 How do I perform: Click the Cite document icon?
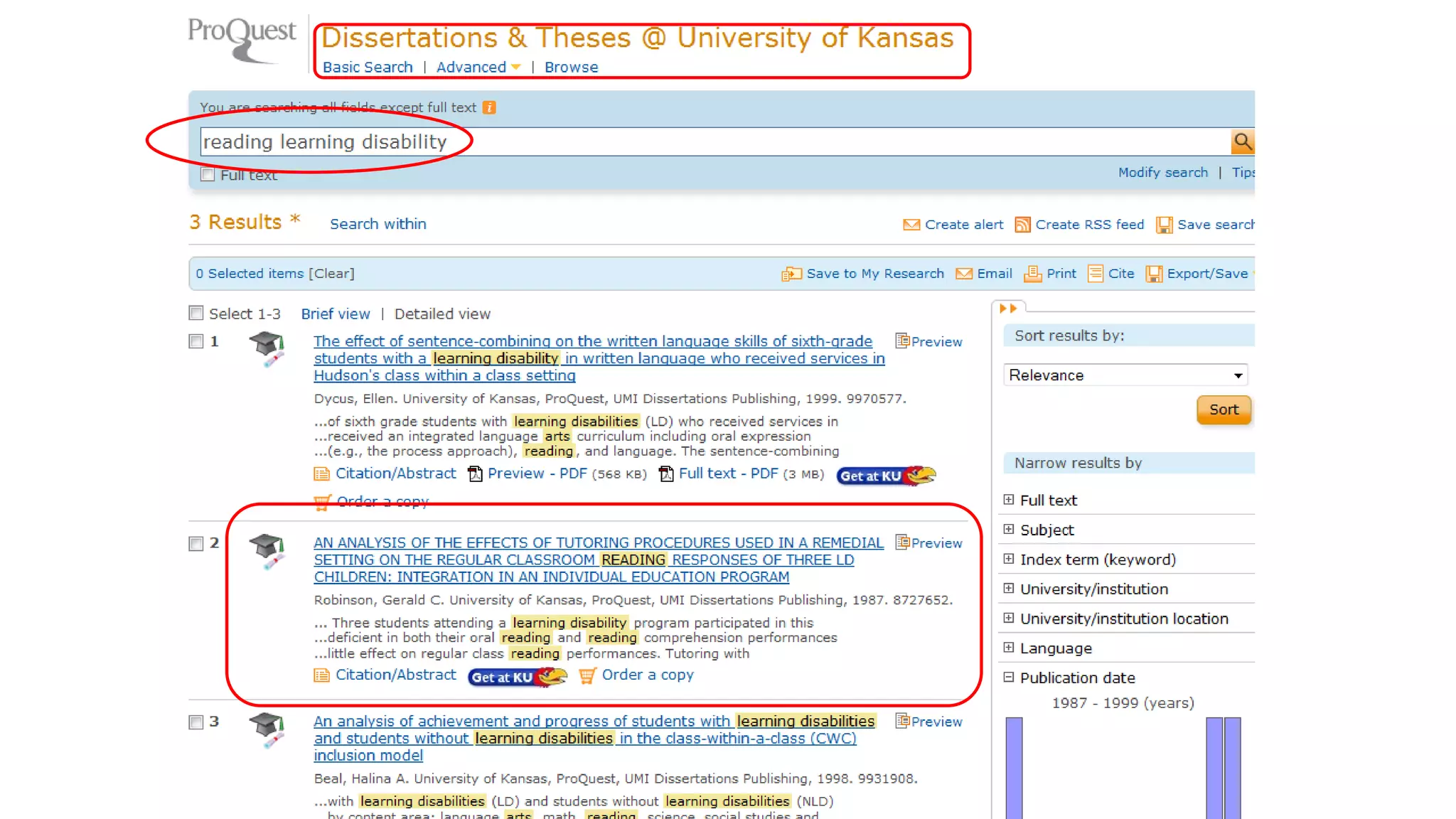click(x=1096, y=274)
